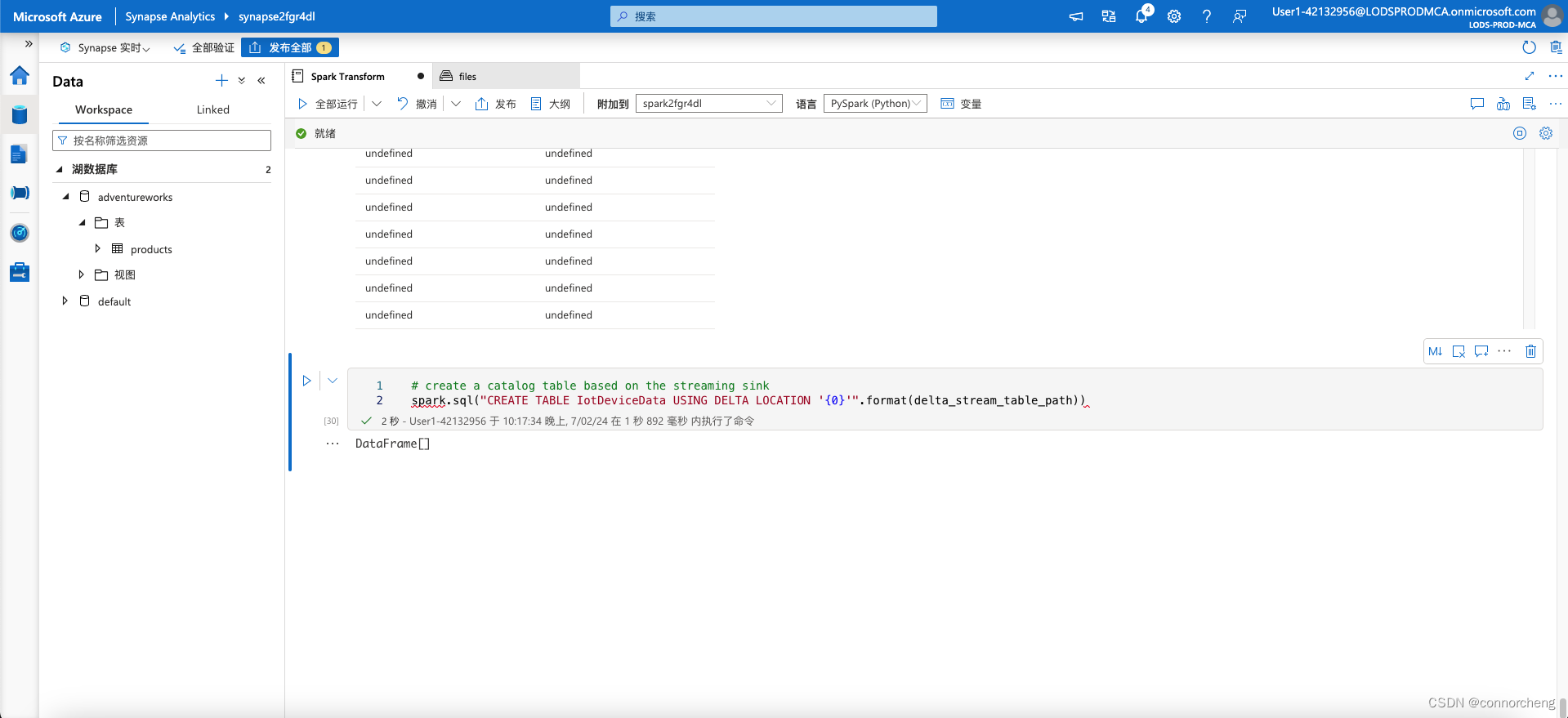Click Validate all button
This screenshot has height=718, width=1568.
click(x=204, y=47)
